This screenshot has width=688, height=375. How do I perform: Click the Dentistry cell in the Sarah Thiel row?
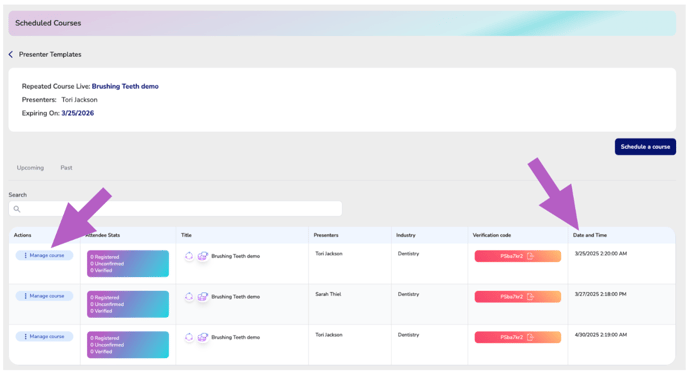(x=408, y=294)
